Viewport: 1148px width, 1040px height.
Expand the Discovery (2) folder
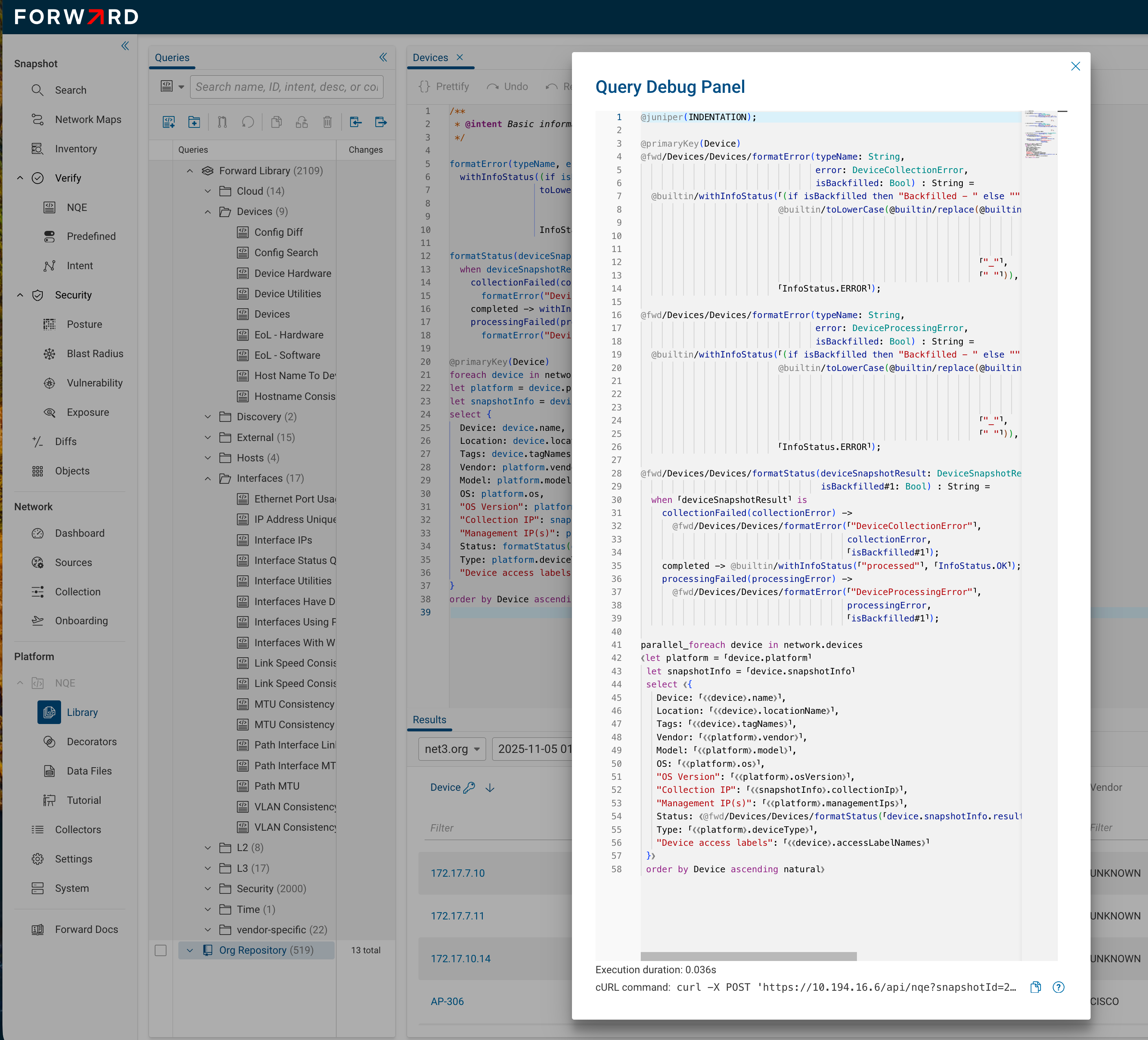click(208, 417)
